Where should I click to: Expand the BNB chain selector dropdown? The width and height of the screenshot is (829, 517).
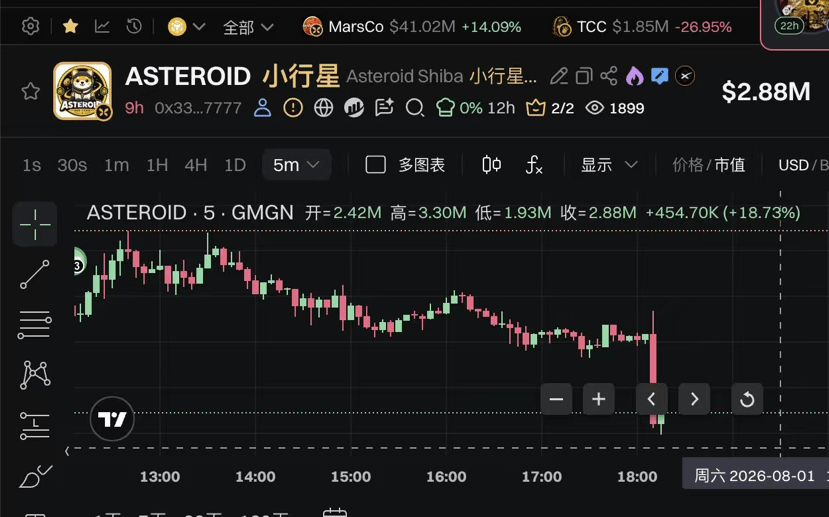point(186,26)
